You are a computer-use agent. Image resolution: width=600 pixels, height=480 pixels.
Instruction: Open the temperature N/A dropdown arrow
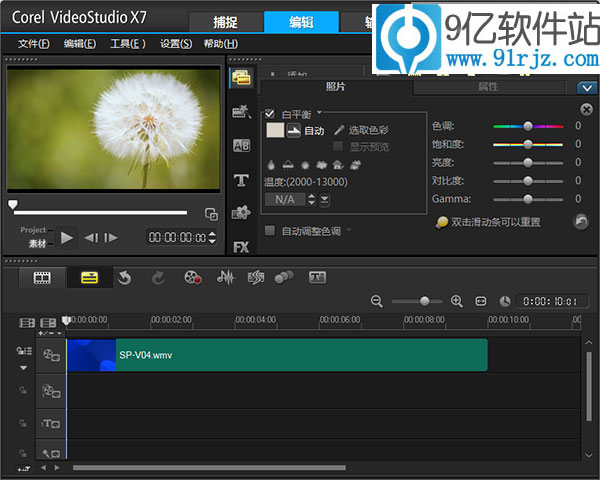point(326,199)
